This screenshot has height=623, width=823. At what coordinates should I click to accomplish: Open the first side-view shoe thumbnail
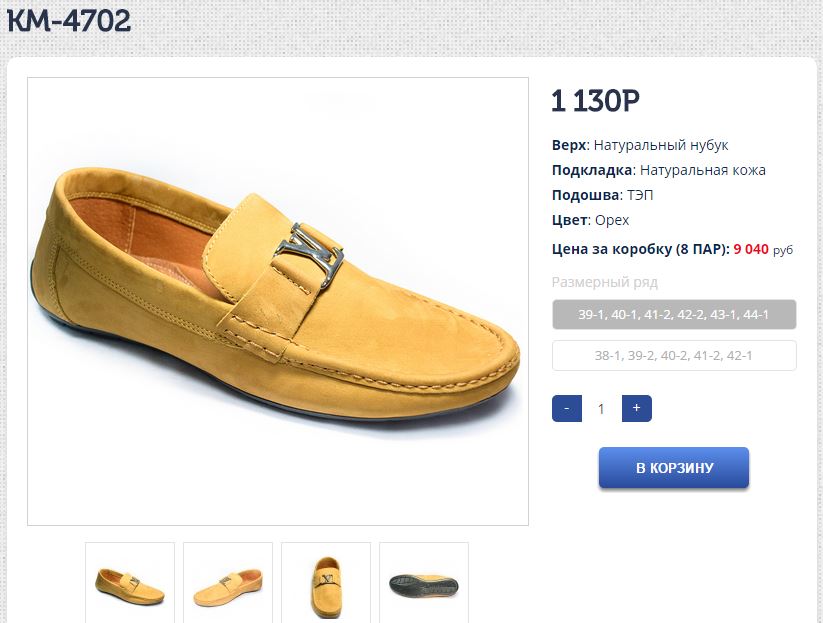tap(130, 583)
